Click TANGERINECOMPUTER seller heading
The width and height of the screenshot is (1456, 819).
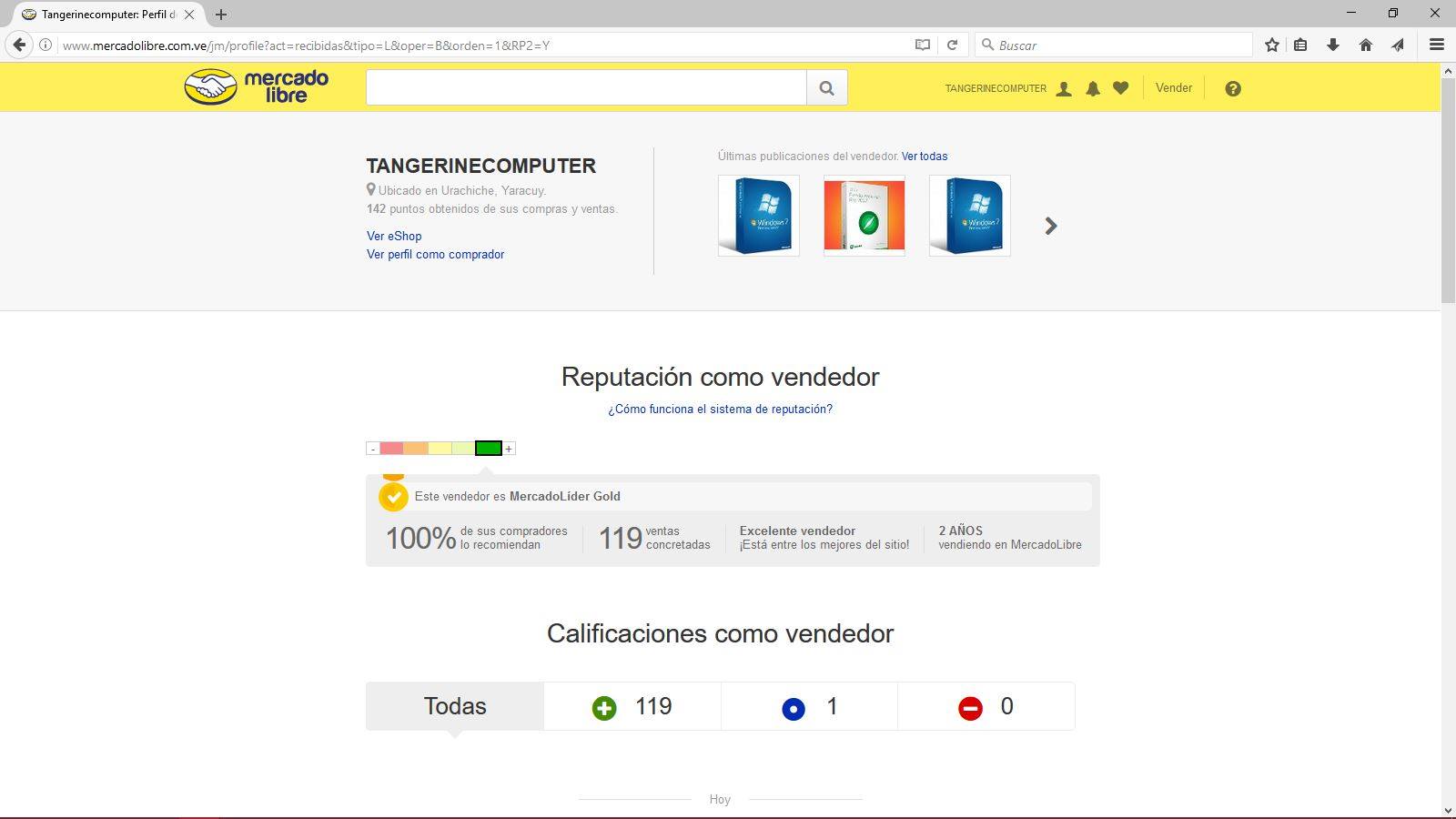click(x=481, y=166)
